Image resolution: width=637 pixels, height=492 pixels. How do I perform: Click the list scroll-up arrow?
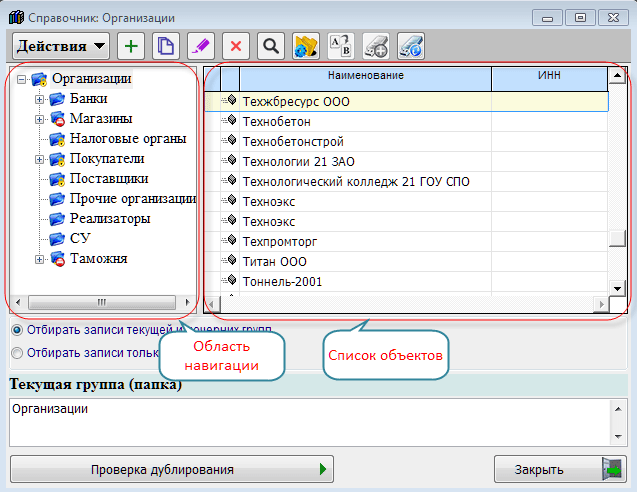617,76
